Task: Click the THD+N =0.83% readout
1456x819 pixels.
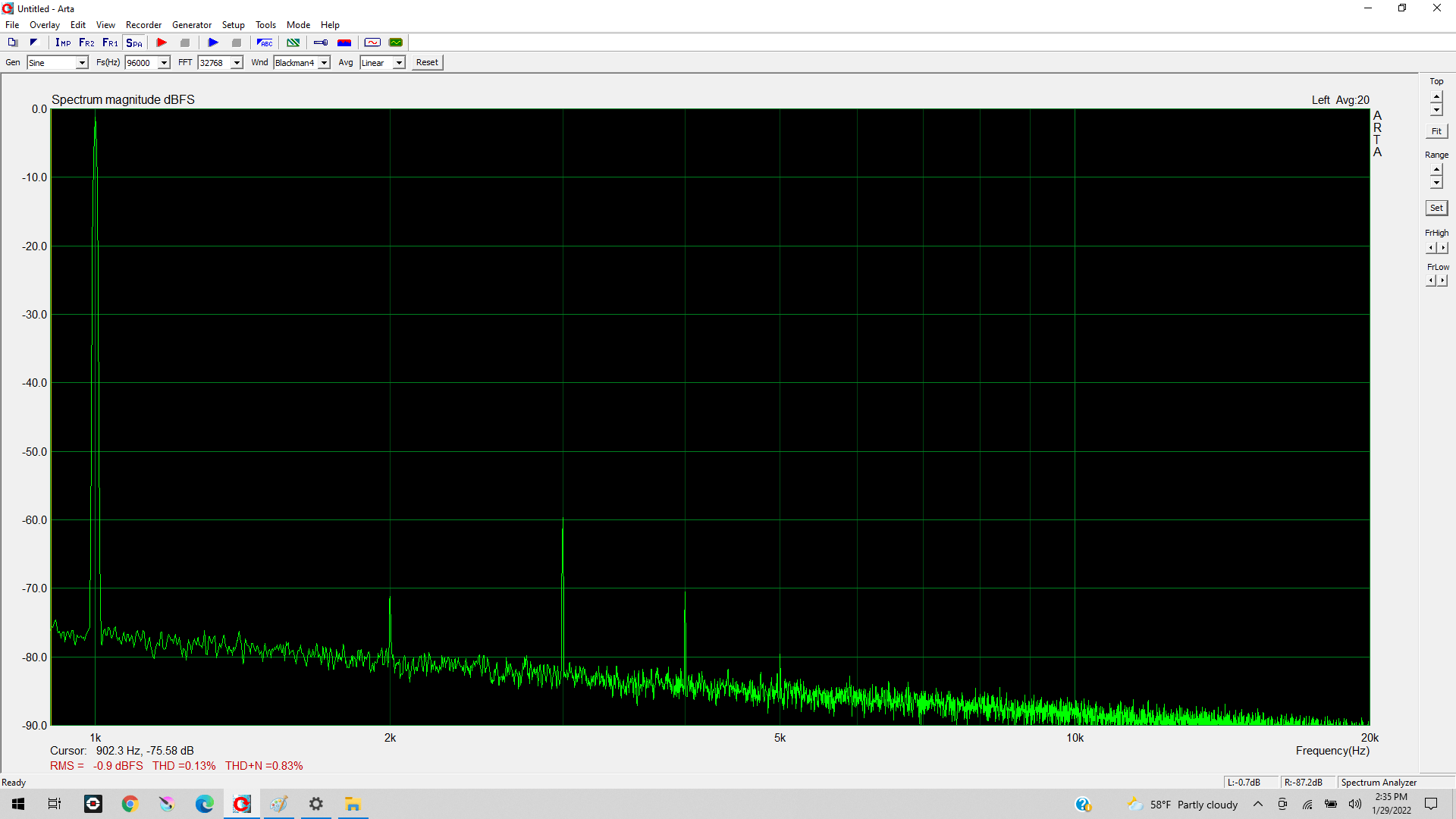Action: (264, 766)
